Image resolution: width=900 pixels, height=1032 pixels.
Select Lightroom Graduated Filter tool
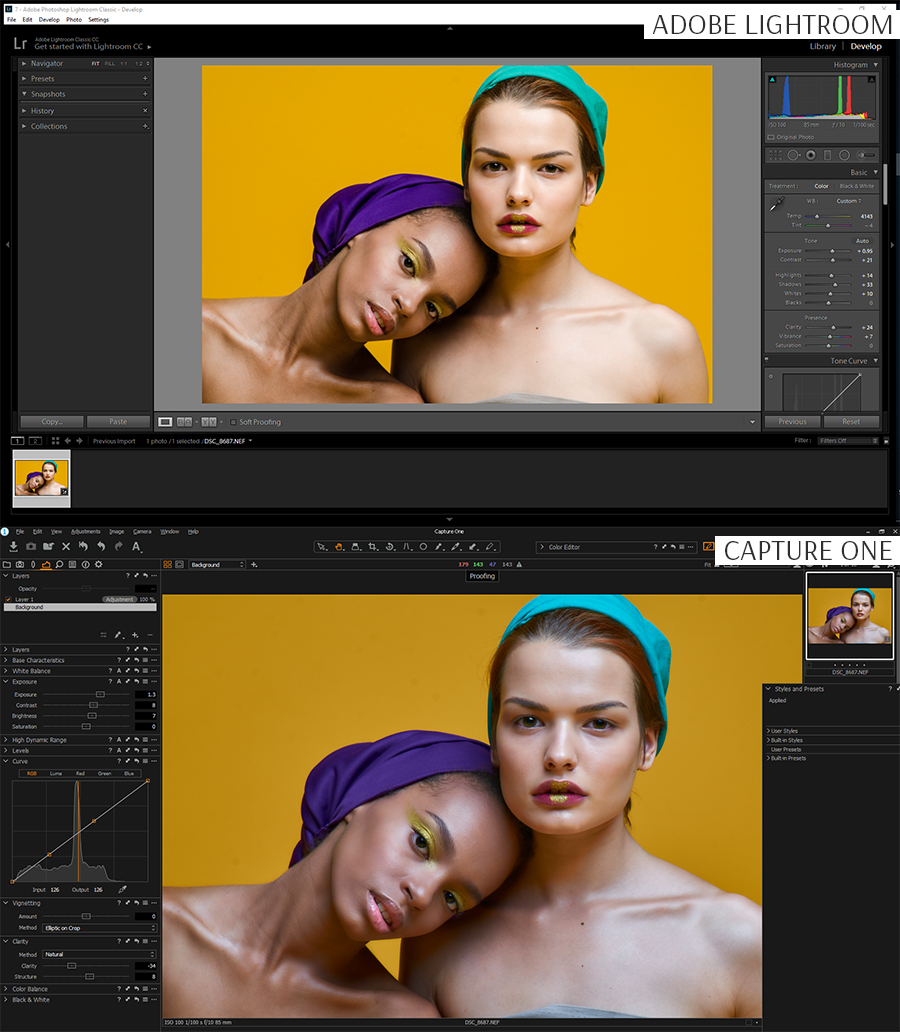tap(828, 155)
